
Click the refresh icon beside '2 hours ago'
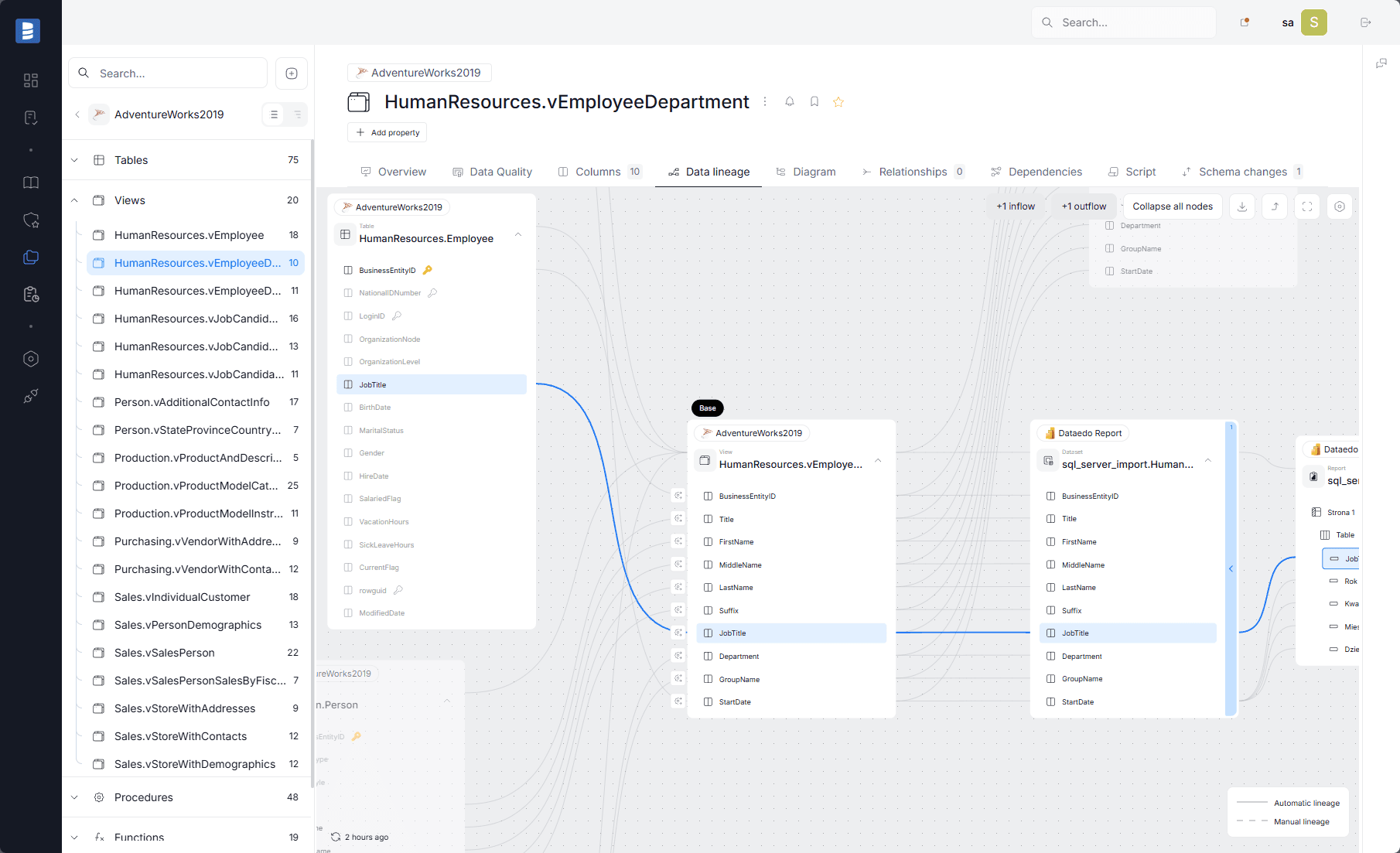click(336, 837)
